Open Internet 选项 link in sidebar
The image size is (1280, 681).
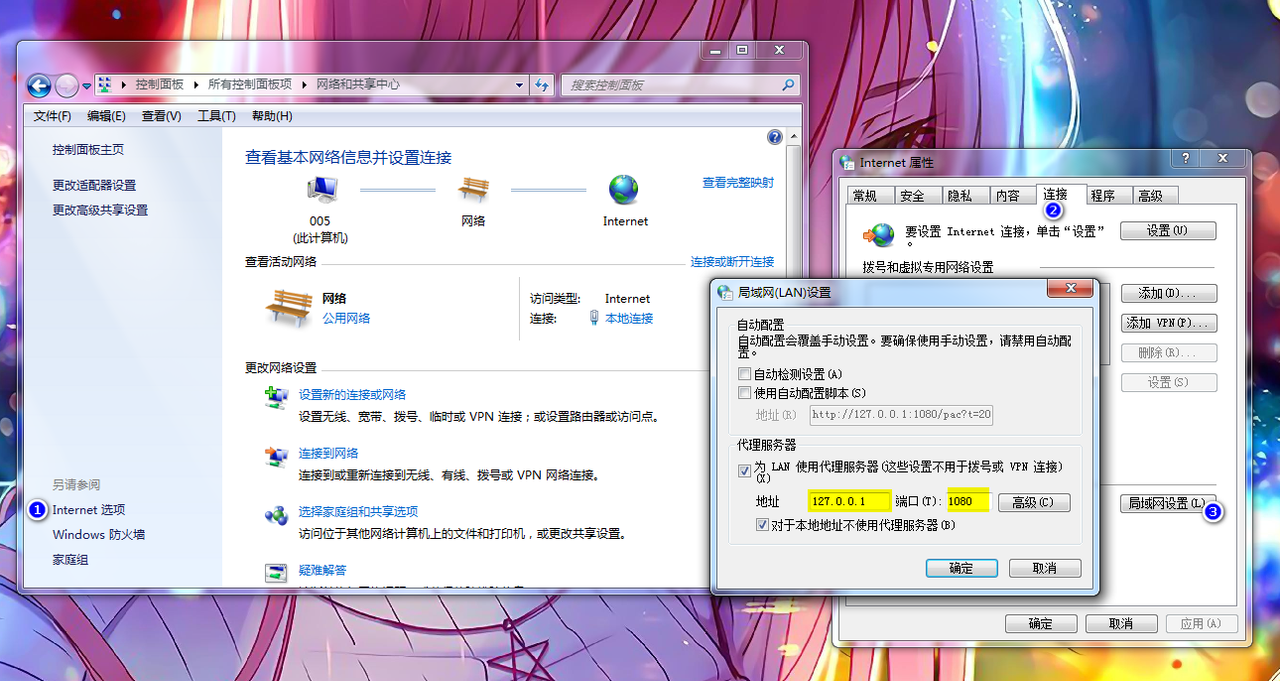point(89,510)
